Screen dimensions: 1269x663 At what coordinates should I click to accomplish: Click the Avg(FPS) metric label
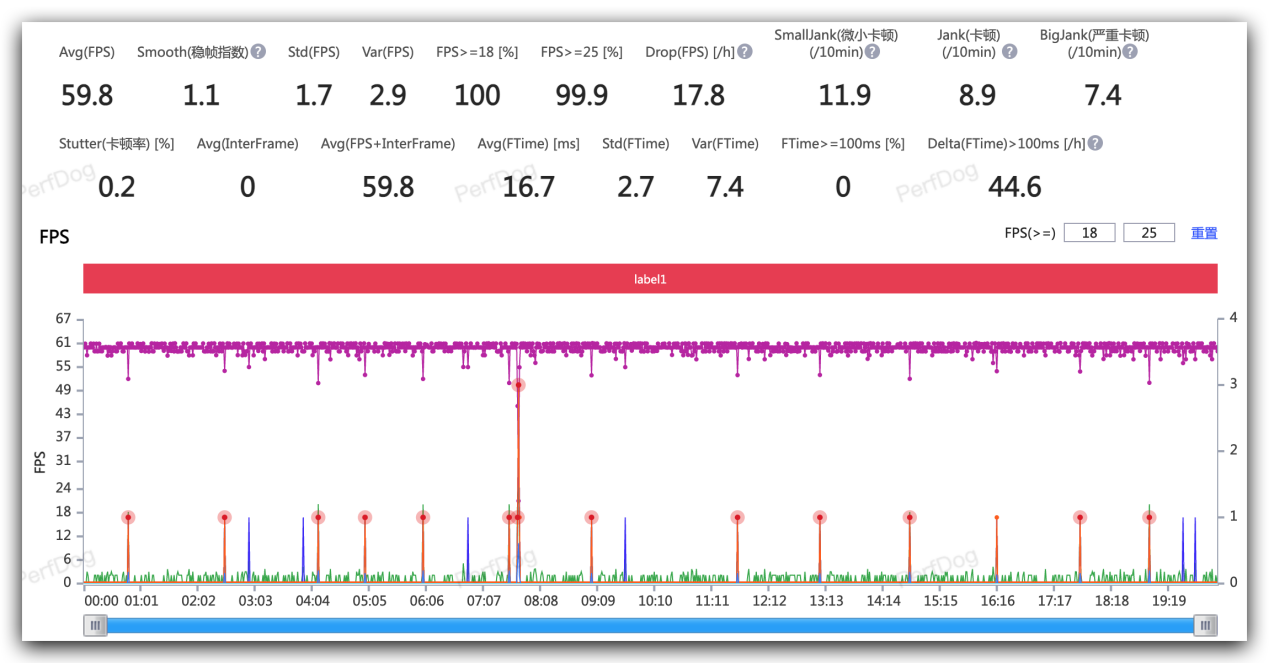click(87, 52)
